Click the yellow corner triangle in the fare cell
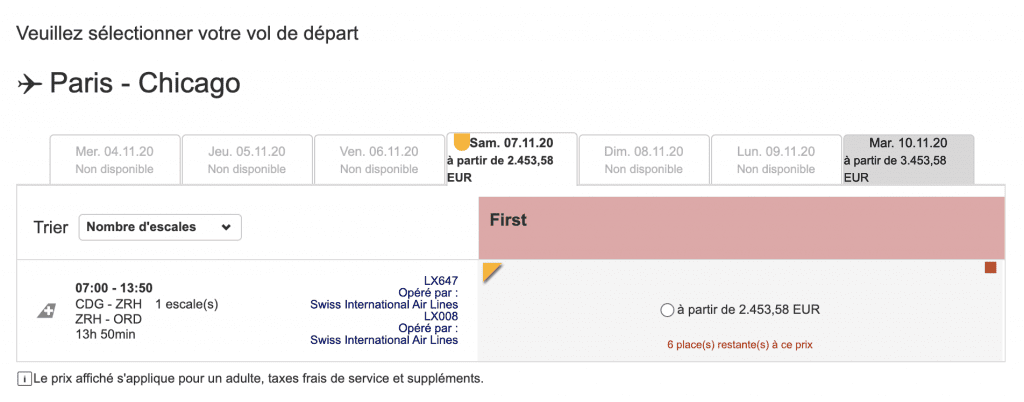This screenshot has width=1024, height=402. (x=492, y=272)
